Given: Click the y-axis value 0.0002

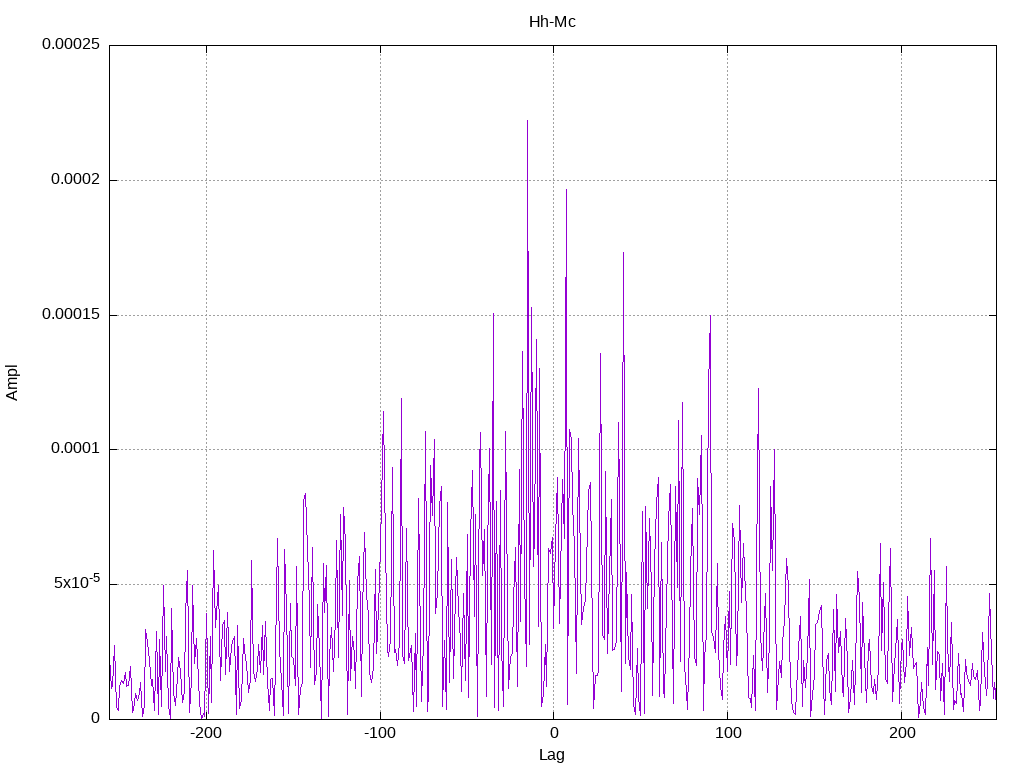Looking at the screenshot, I should tap(76, 179).
